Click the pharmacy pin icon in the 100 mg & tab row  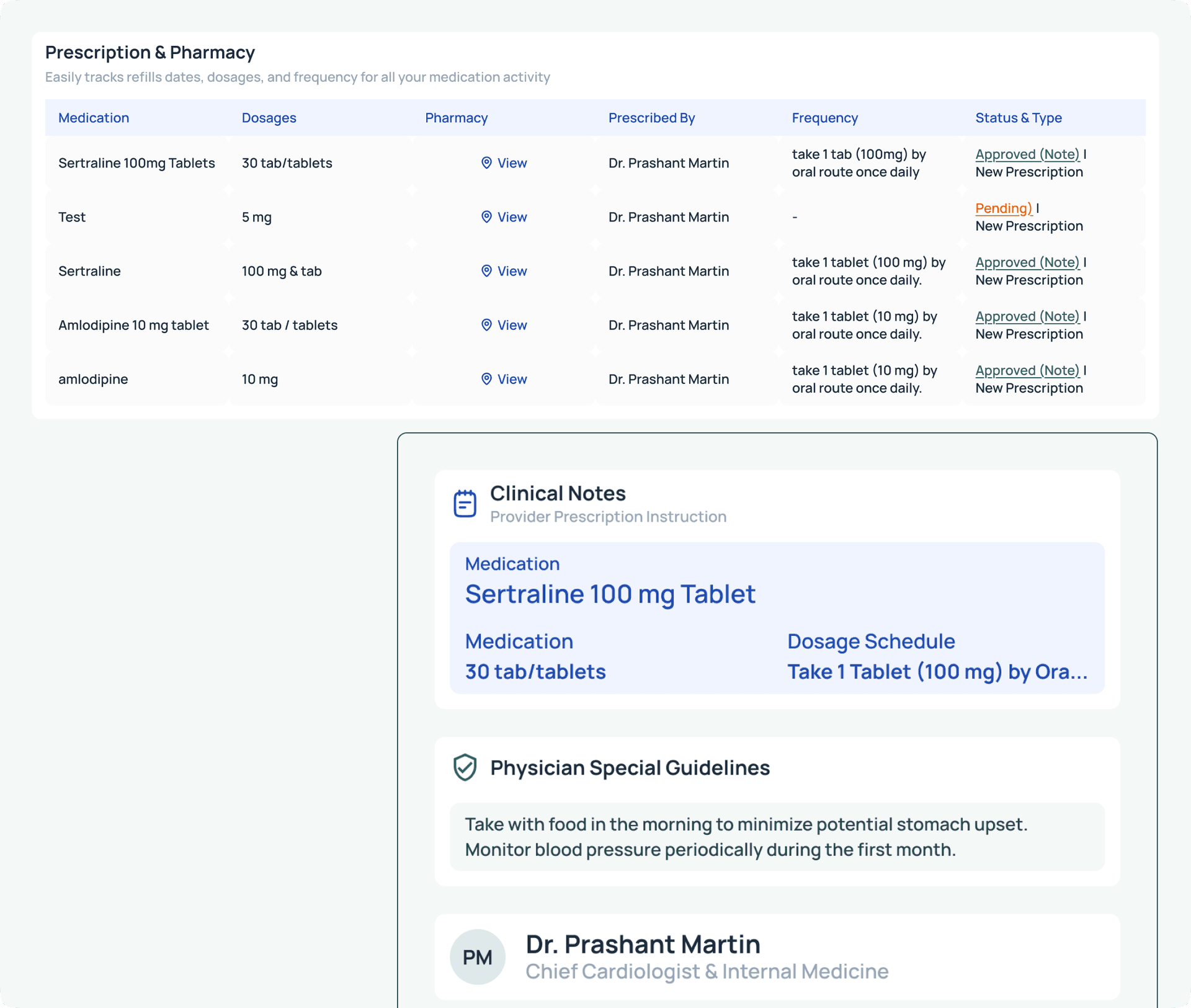486,270
